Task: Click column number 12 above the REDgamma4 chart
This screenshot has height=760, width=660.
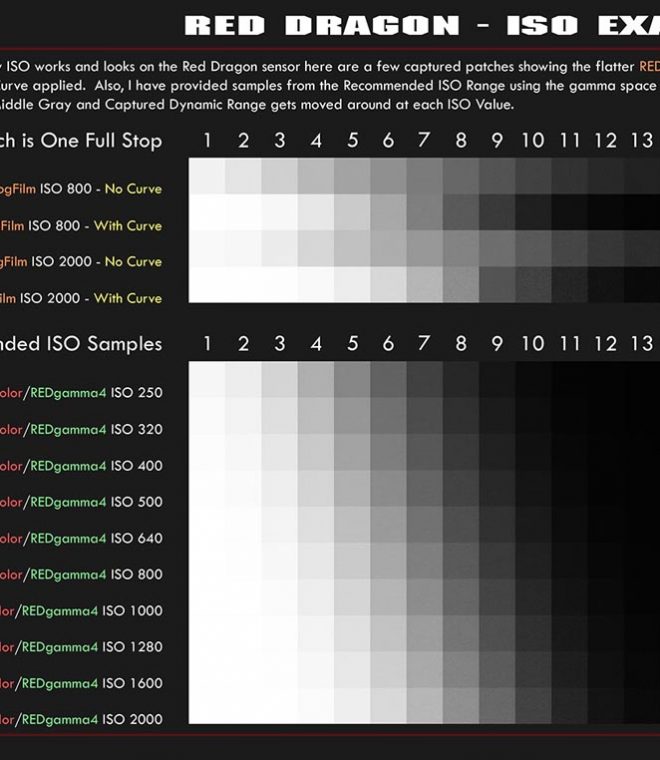Action: pyautogui.click(x=606, y=344)
